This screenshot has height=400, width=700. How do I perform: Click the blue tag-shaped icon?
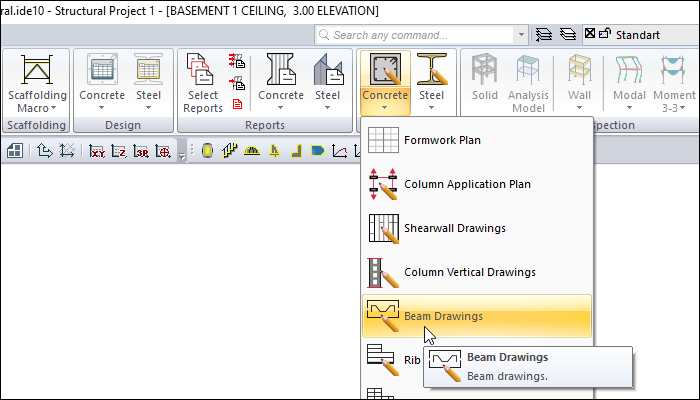[318, 151]
